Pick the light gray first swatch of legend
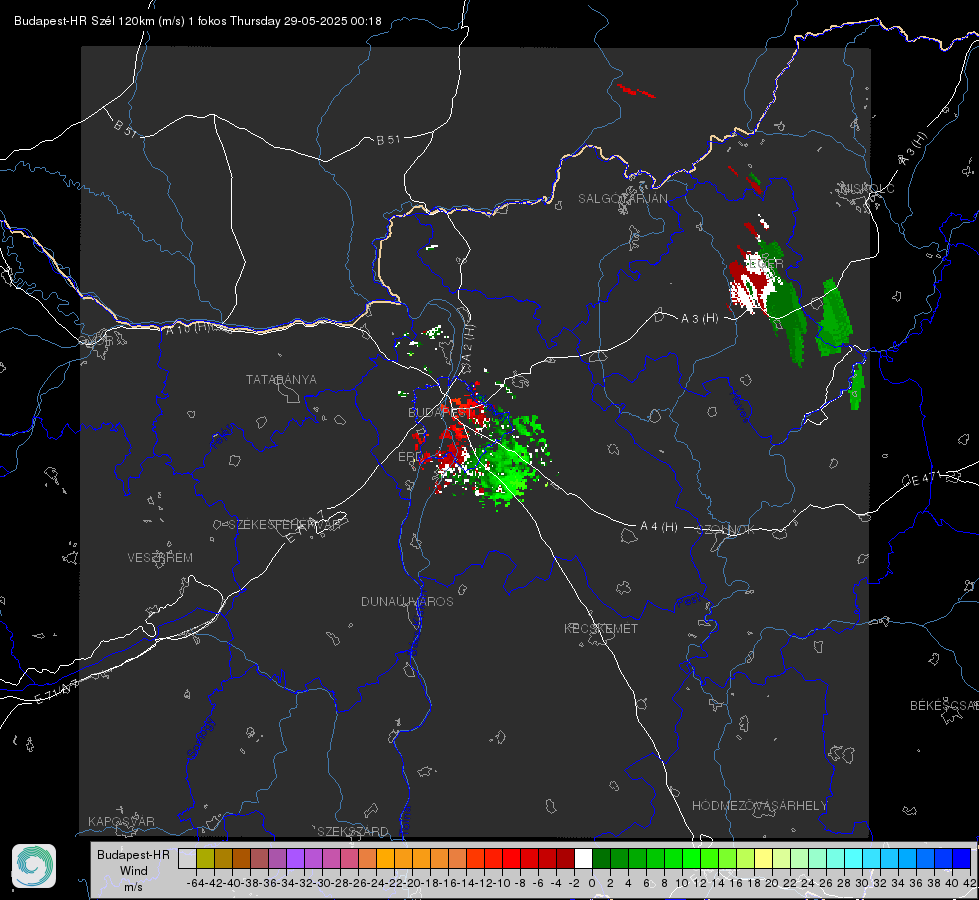 (187, 858)
